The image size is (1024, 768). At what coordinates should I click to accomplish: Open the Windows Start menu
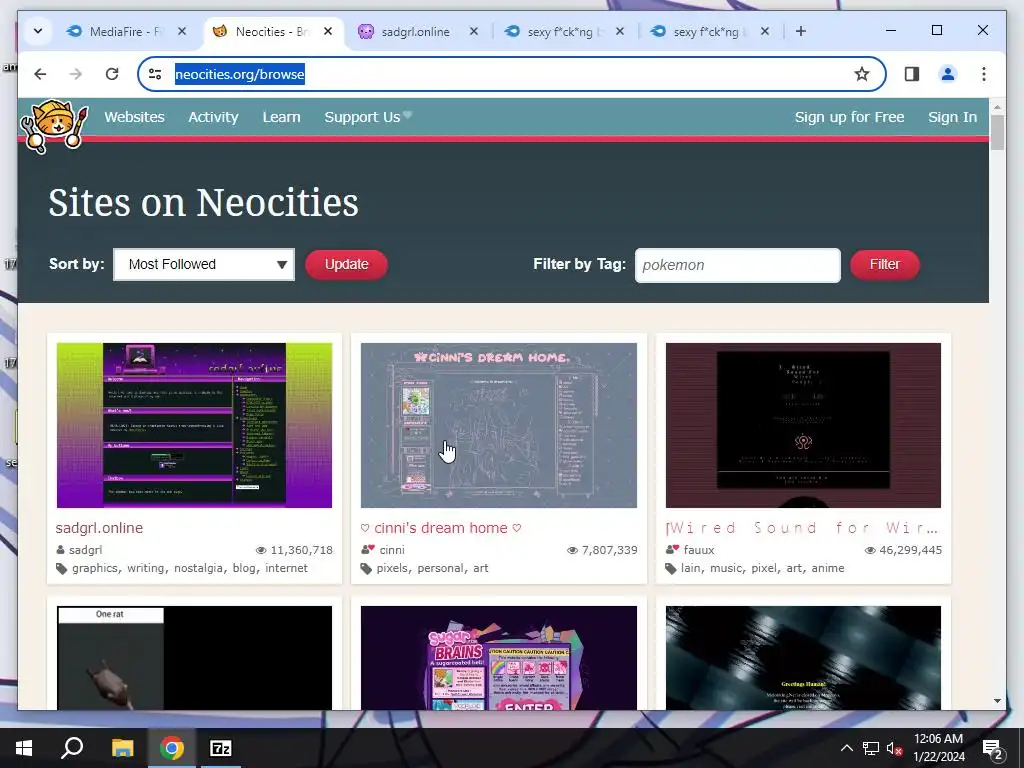tap(24, 748)
